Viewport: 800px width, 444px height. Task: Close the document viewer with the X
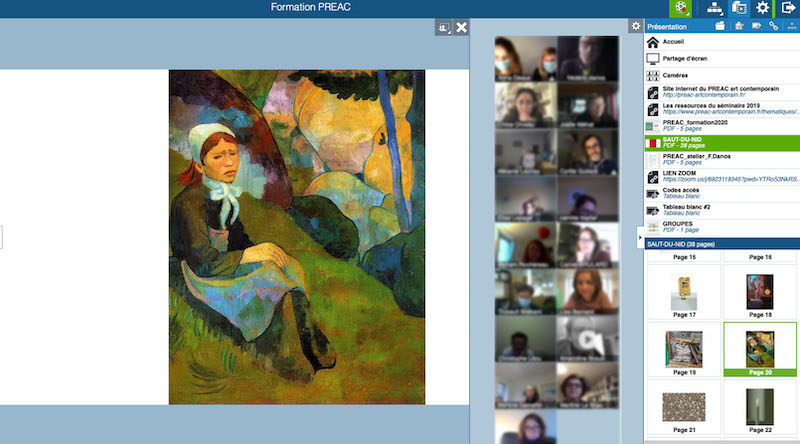461,28
